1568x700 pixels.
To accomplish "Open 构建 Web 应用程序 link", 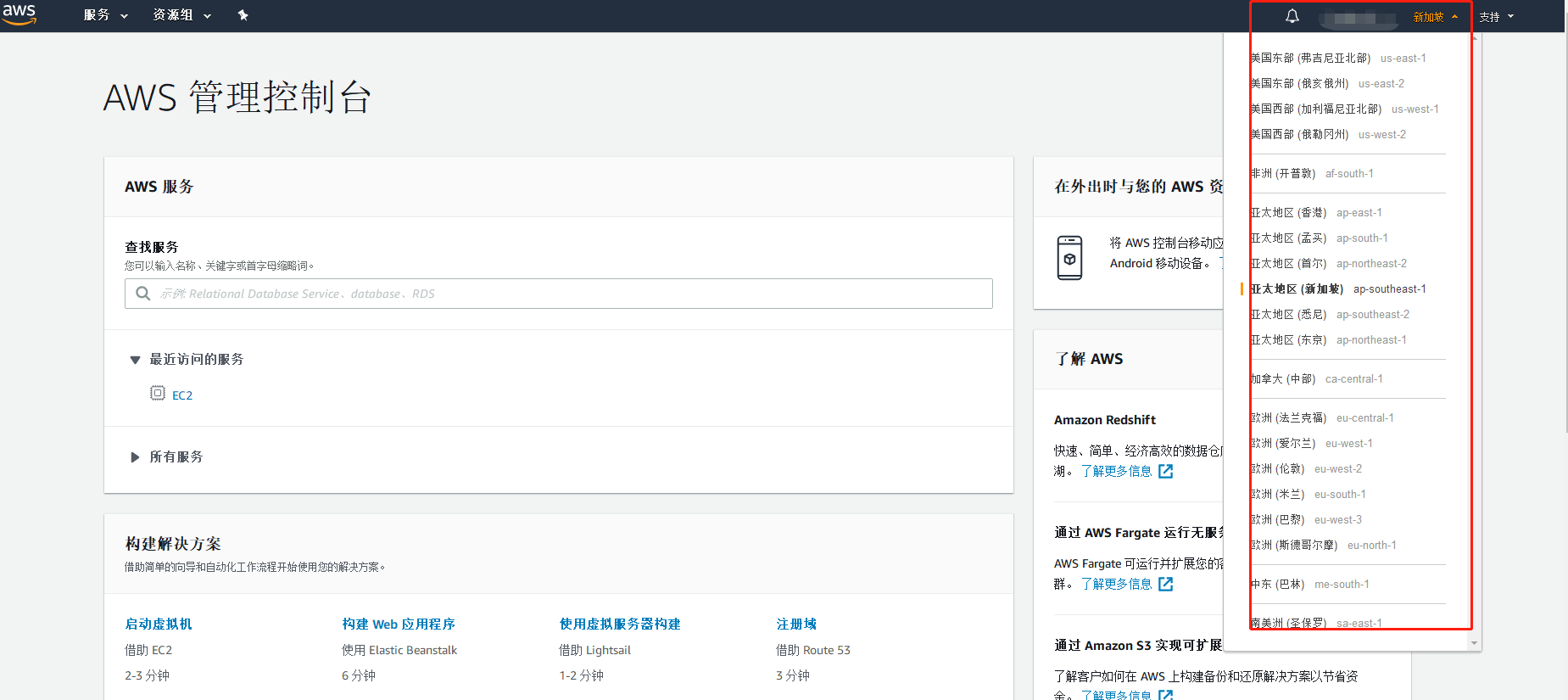I will point(399,624).
